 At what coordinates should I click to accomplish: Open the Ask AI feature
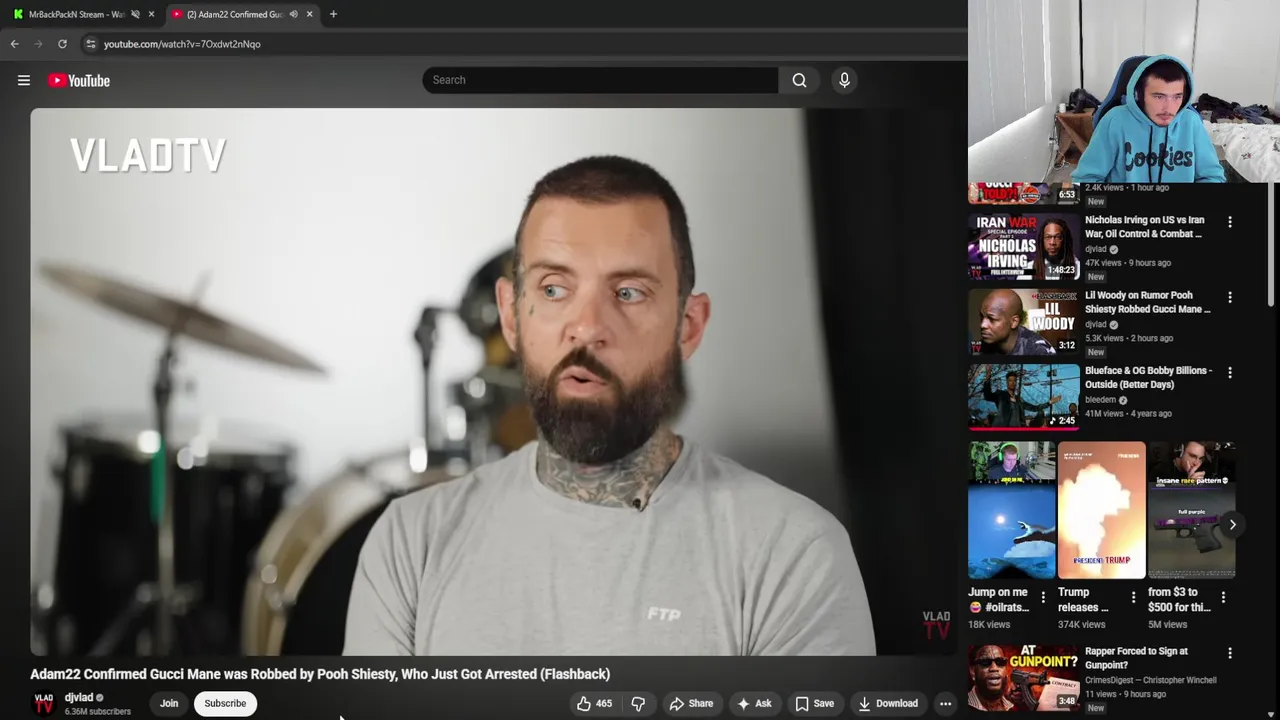coord(754,703)
